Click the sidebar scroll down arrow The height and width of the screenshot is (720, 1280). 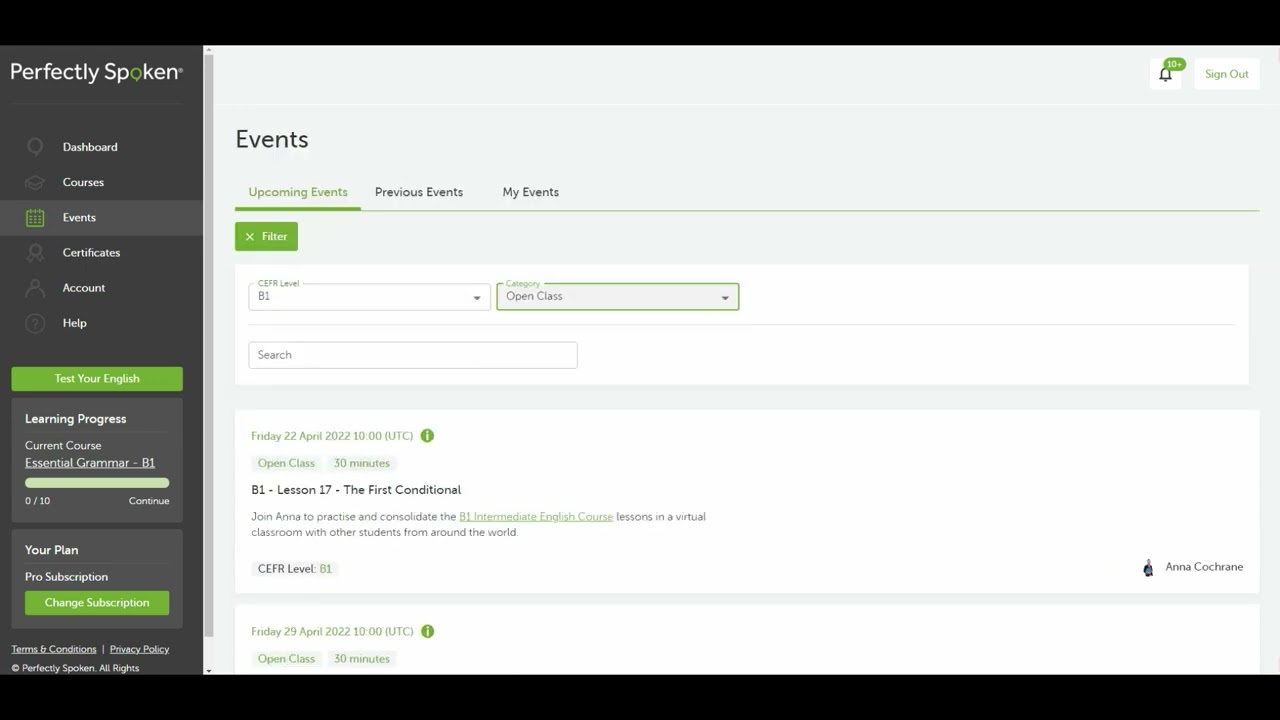coord(208,670)
